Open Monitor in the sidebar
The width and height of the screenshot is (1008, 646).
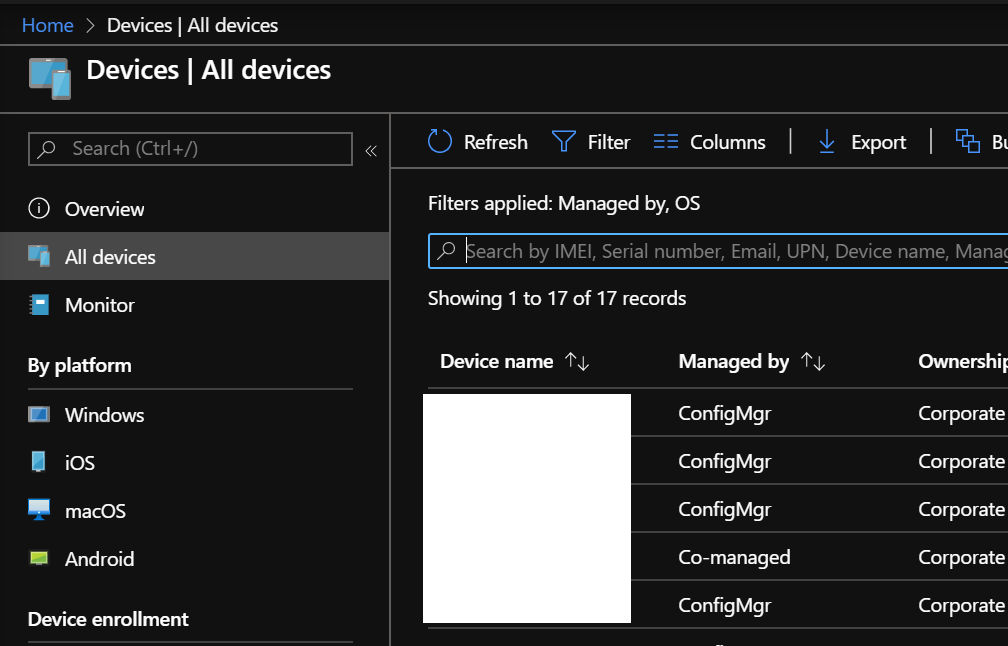99,305
